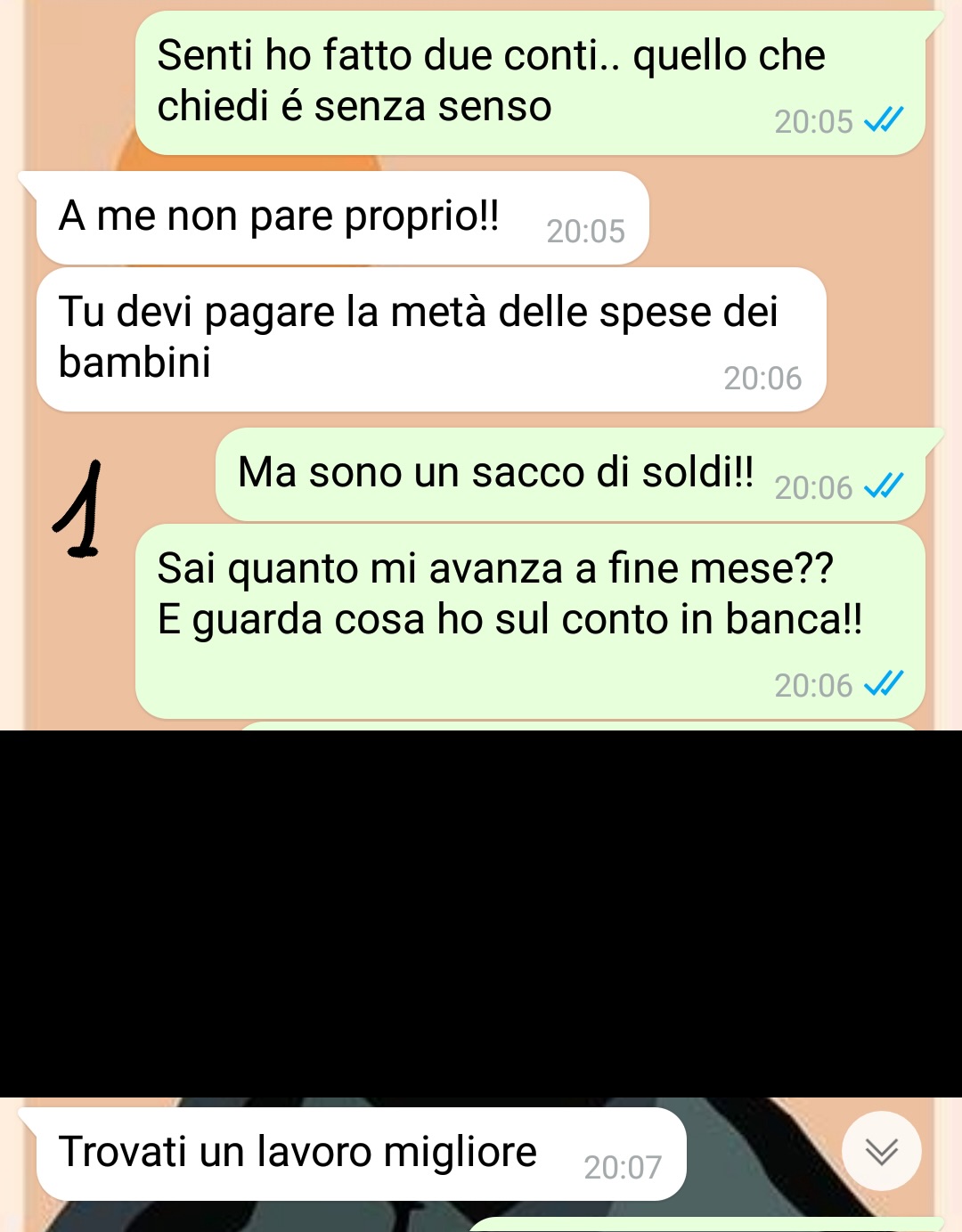Tap 20:06 timestamp on 'Ma sono un sacco' message
Viewport: 962px width, 1232px height.
pyautogui.click(x=813, y=488)
